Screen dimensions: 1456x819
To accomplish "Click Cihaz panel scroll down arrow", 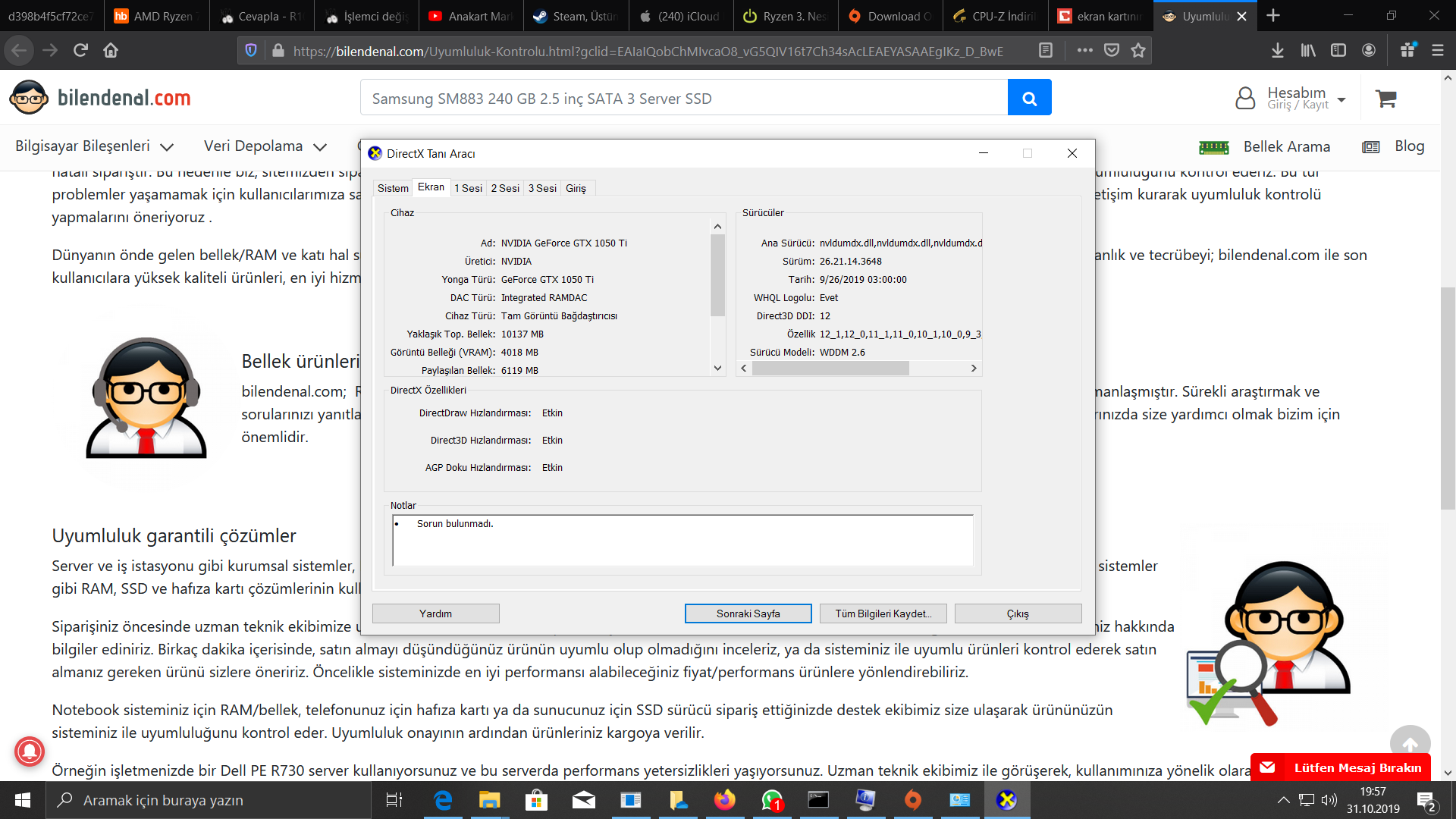I will pyautogui.click(x=717, y=369).
